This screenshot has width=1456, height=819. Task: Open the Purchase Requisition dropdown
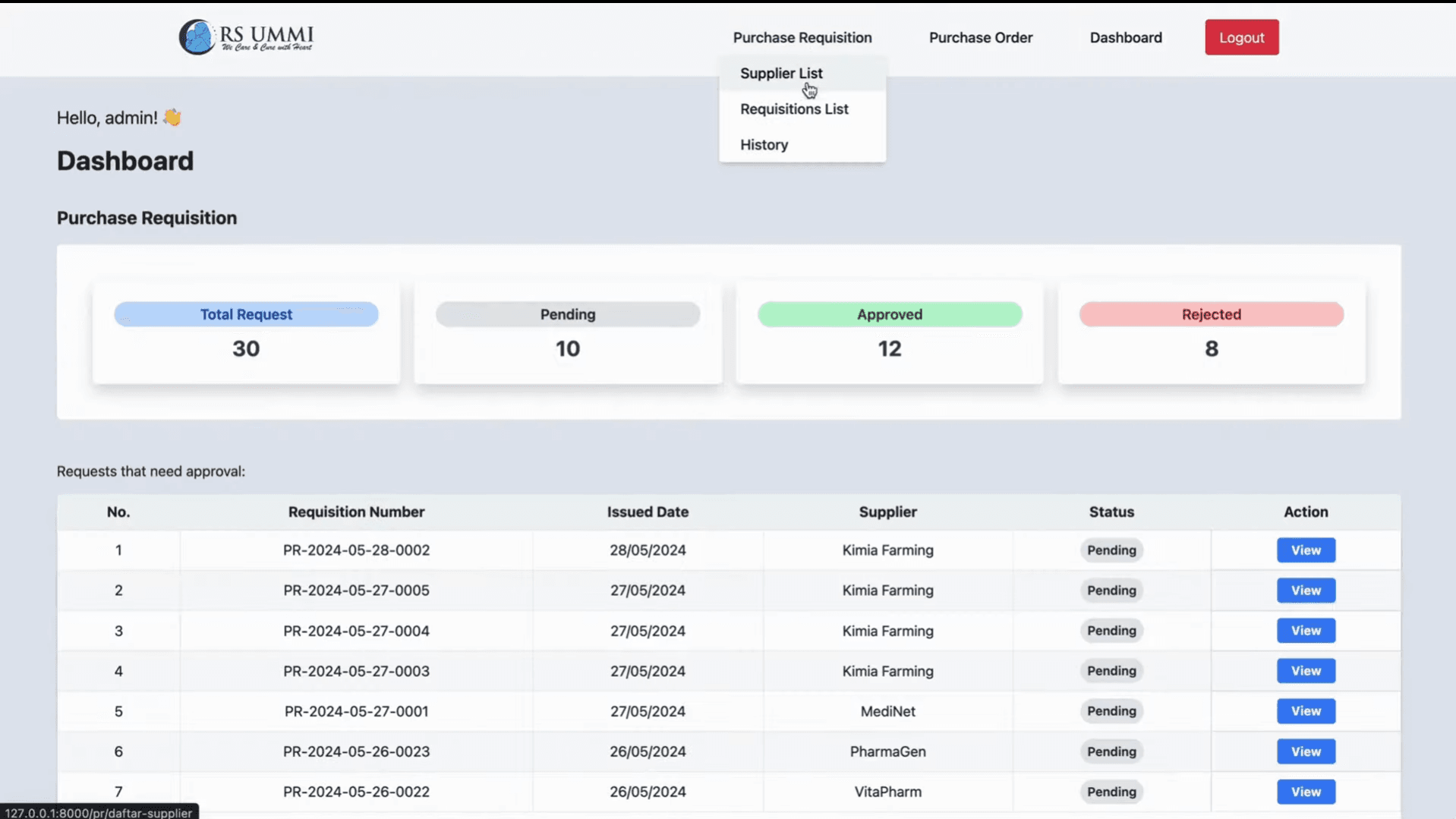click(x=802, y=37)
